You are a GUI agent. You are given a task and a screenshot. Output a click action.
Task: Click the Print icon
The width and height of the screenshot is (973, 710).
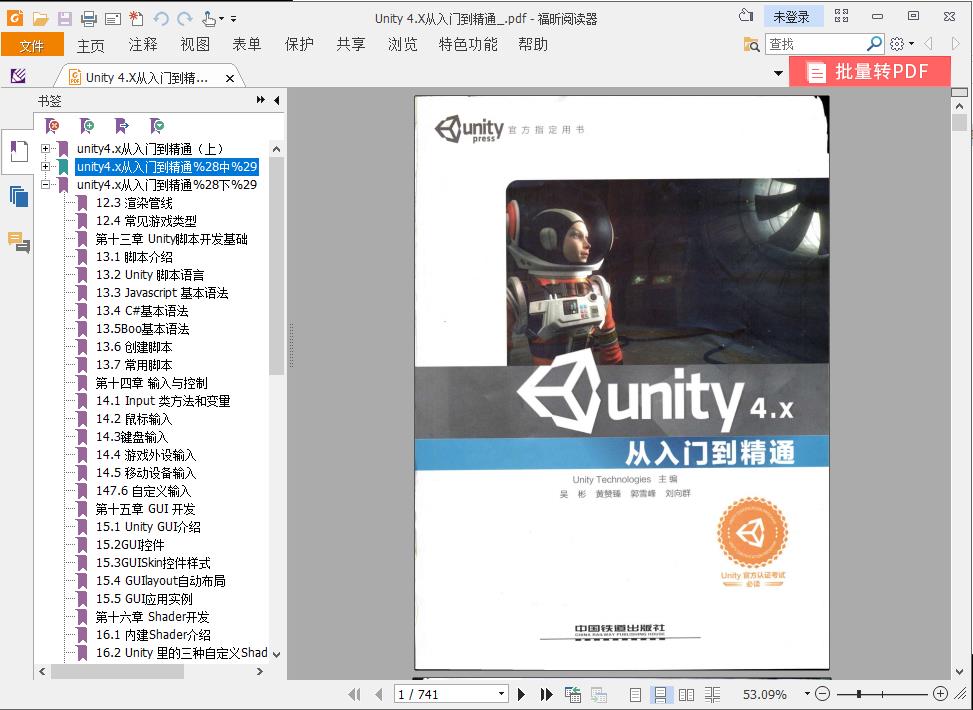[x=89, y=19]
